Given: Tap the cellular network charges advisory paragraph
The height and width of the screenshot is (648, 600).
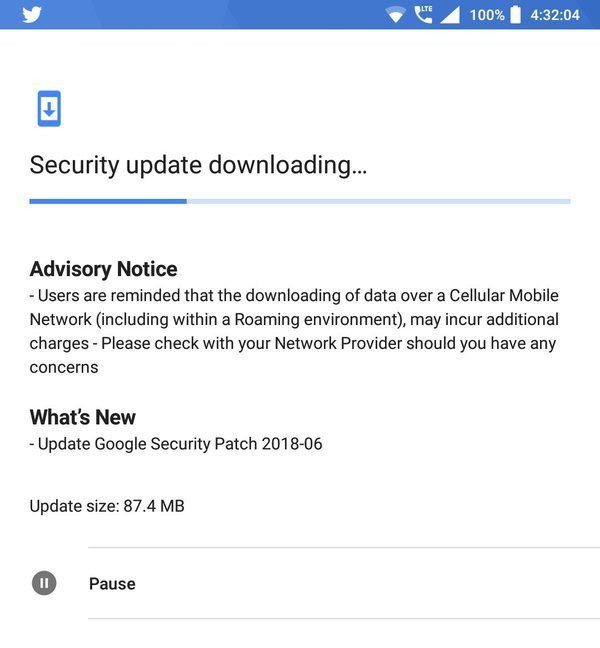Looking at the screenshot, I should click(x=294, y=331).
